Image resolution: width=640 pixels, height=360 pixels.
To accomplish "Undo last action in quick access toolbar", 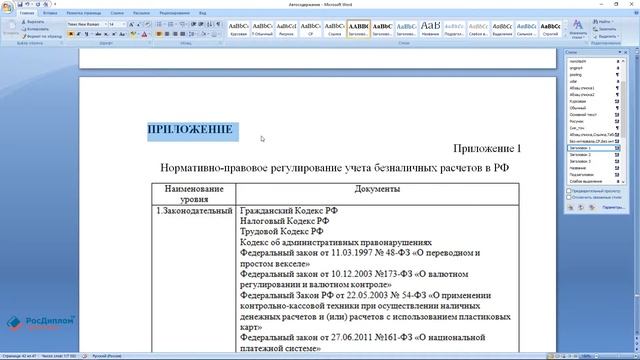I will pyautogui.click(x=28, y=4).
